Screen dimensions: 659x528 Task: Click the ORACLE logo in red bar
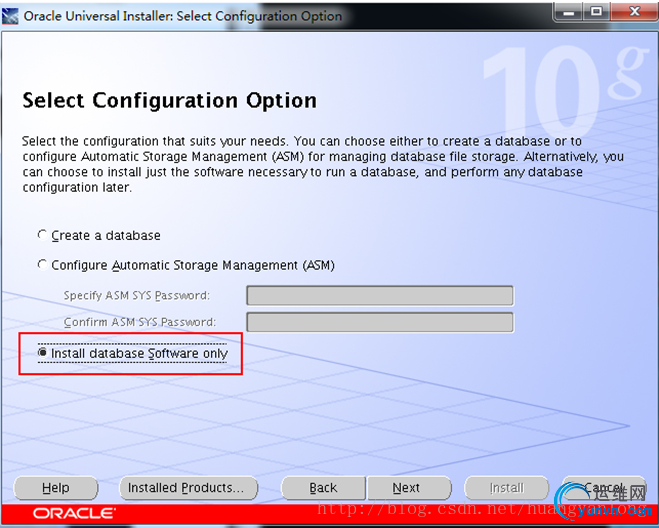(x=74, y=513)
